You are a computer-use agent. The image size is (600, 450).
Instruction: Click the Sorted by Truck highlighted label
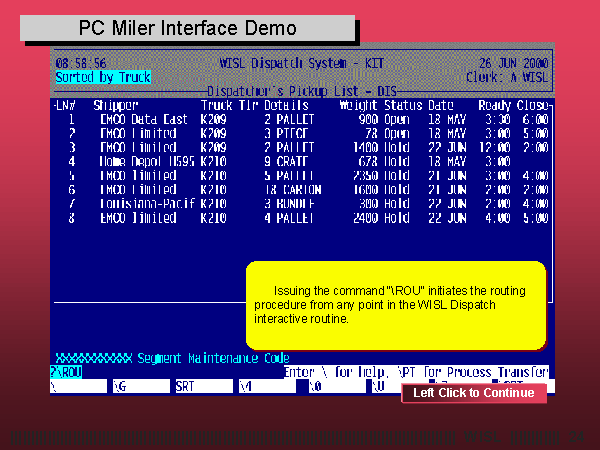click(x=103, y=77)
